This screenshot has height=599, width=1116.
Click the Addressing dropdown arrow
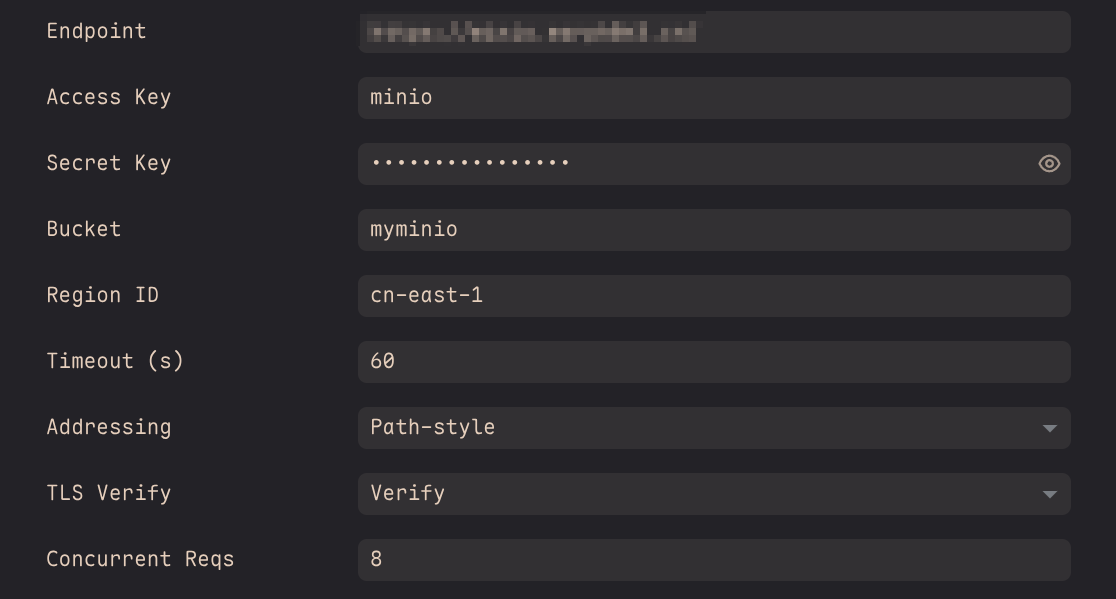[1049, 428]
